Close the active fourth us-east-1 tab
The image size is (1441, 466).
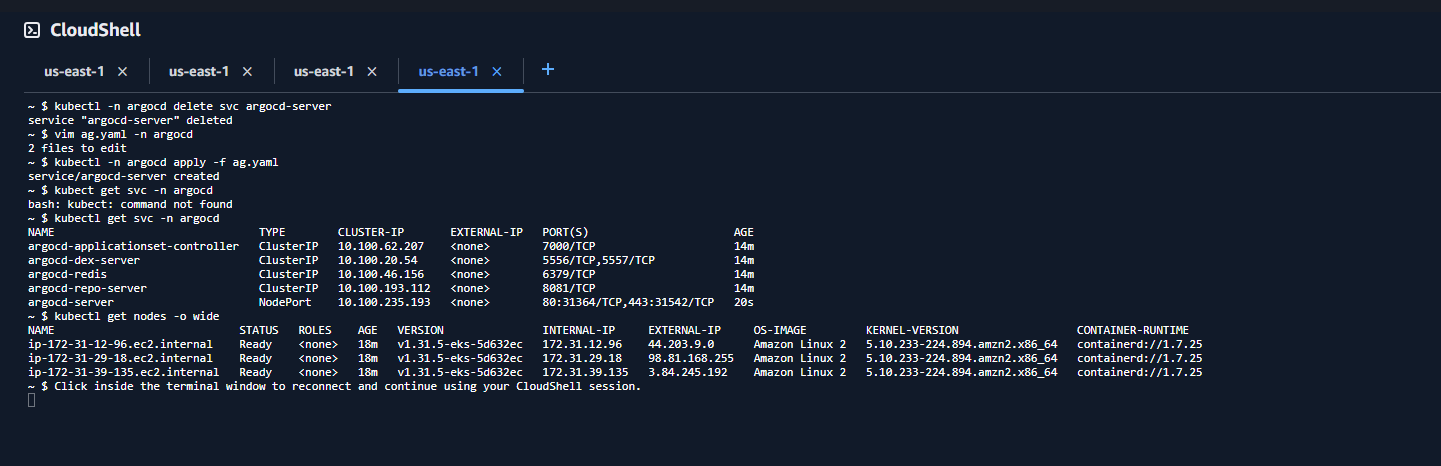point(497,72)
